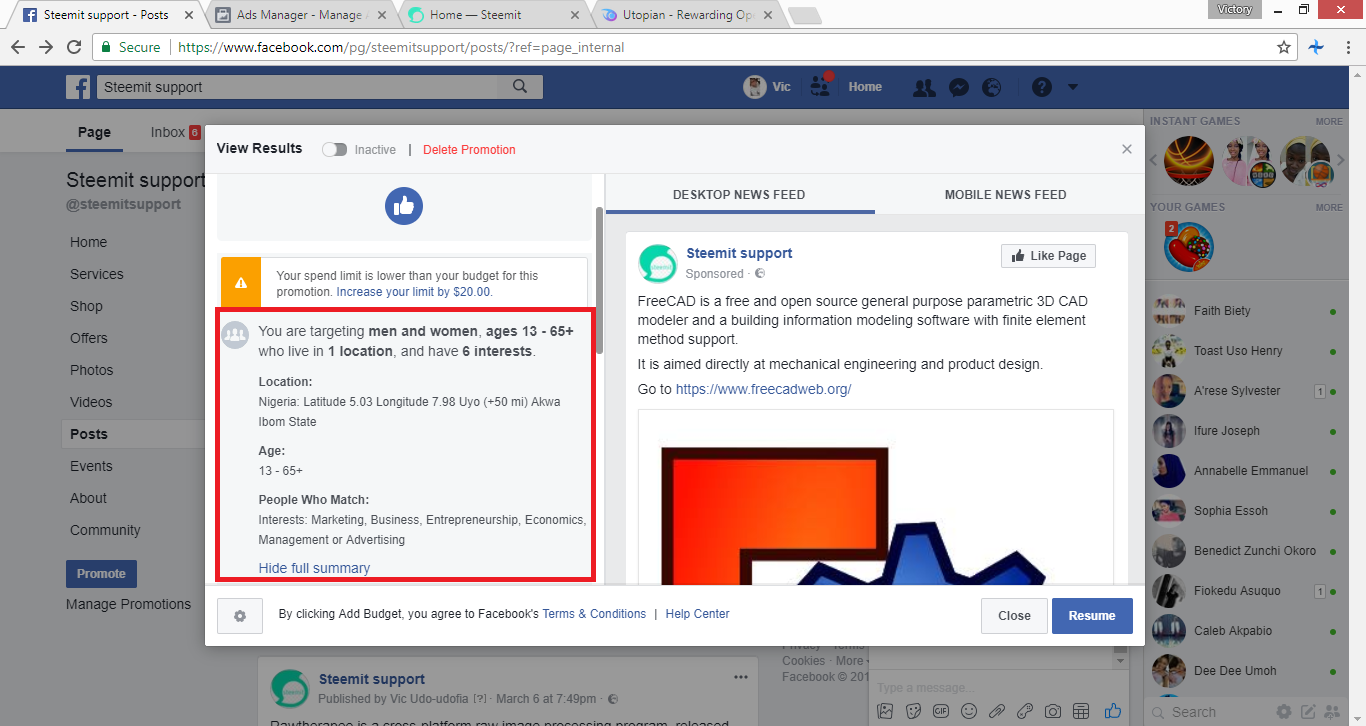This screenshot has width=1366, height=726.
Task: Switch to the Home — Steemit browser tab
Action: 490,15
